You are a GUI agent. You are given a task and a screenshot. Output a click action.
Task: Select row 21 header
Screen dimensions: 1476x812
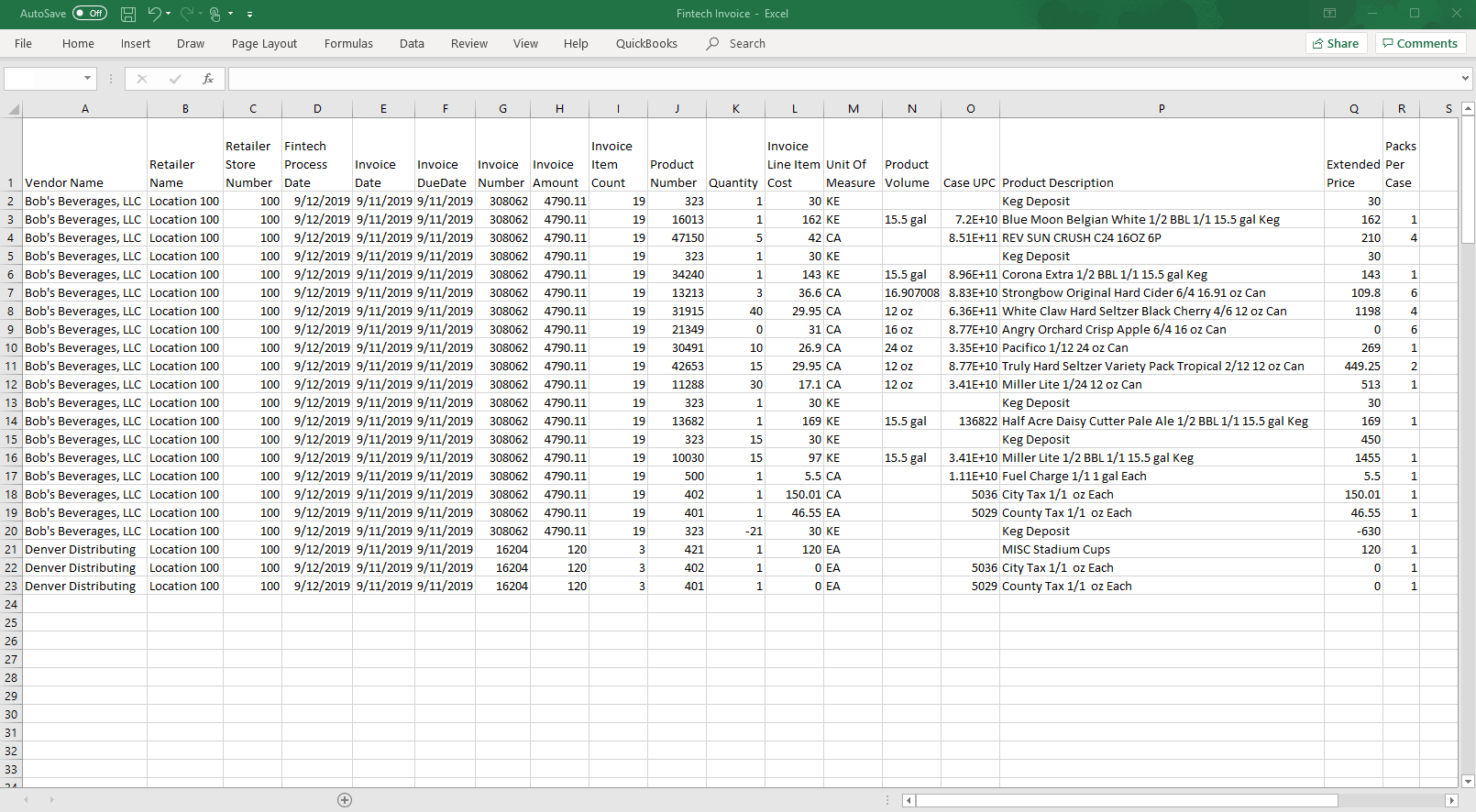(11, 549)
